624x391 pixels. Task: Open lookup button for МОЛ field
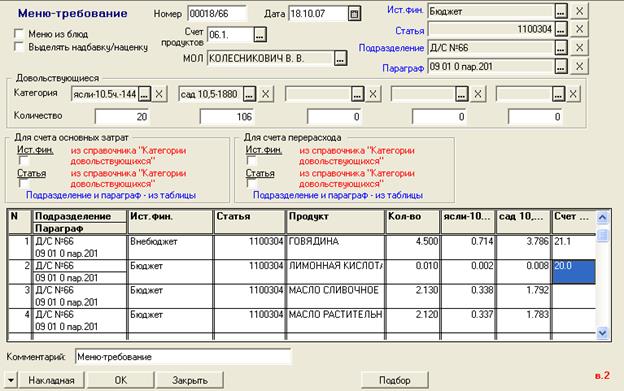(x=340, y=58)
